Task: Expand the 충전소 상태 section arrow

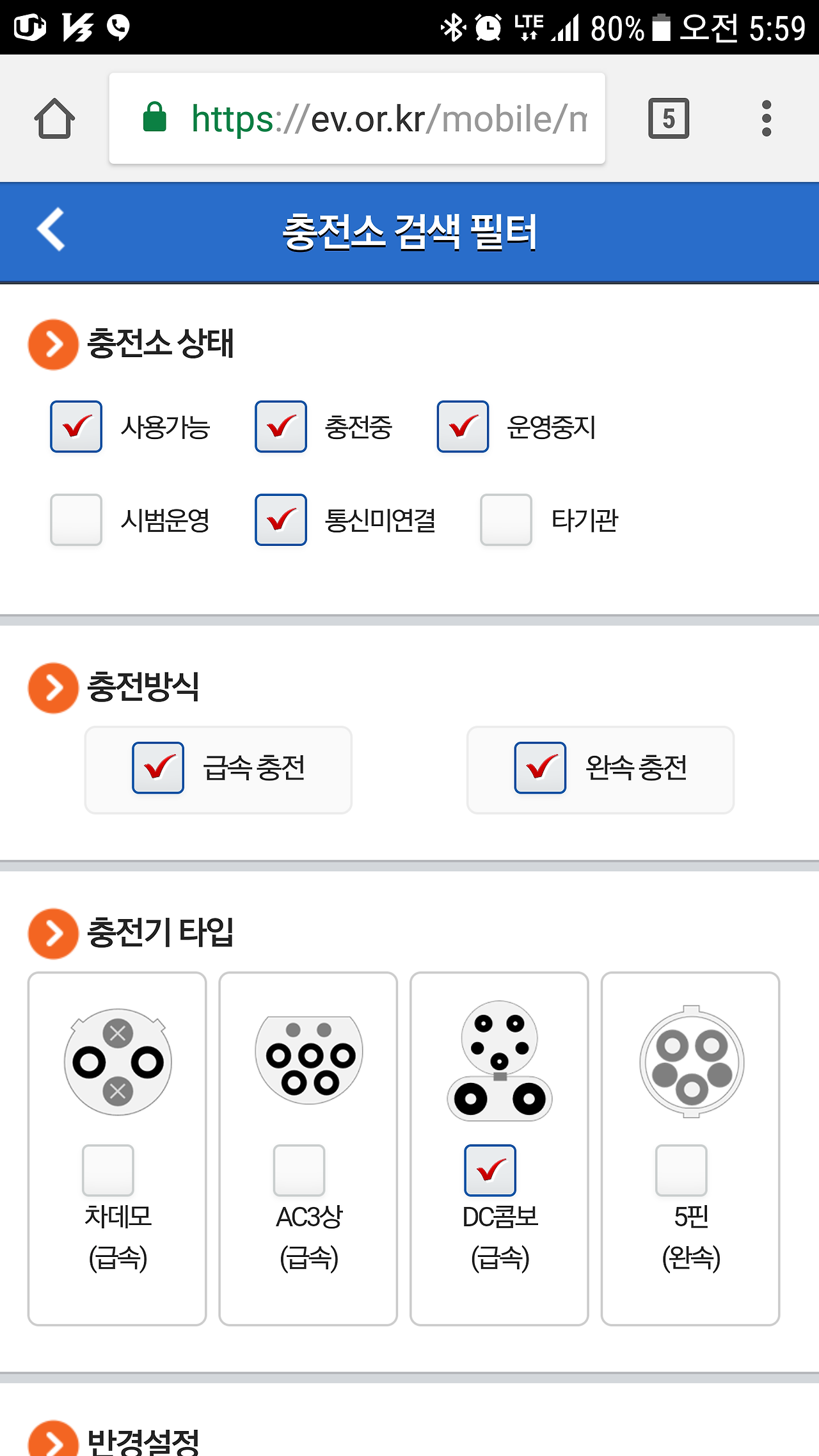Action: click(53, 344)
